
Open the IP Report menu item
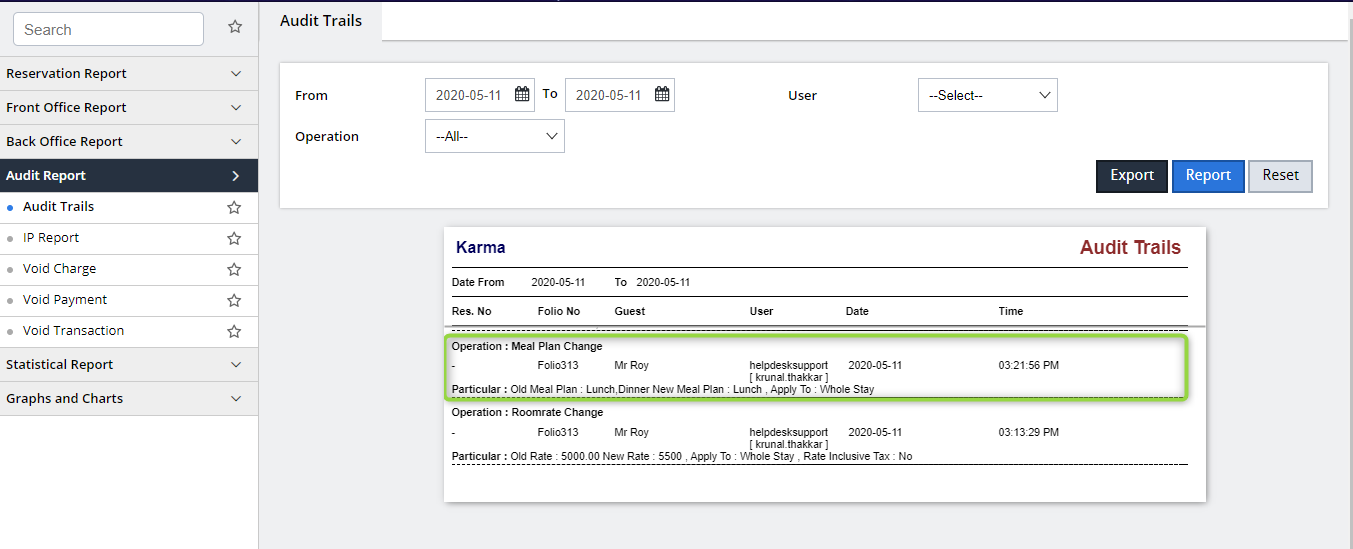[51, 238]
